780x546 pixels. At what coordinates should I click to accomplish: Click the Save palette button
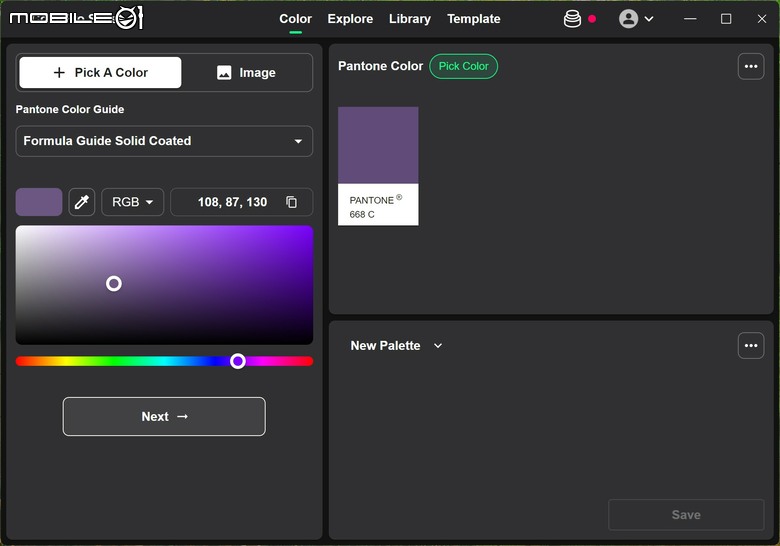point(686,515)
